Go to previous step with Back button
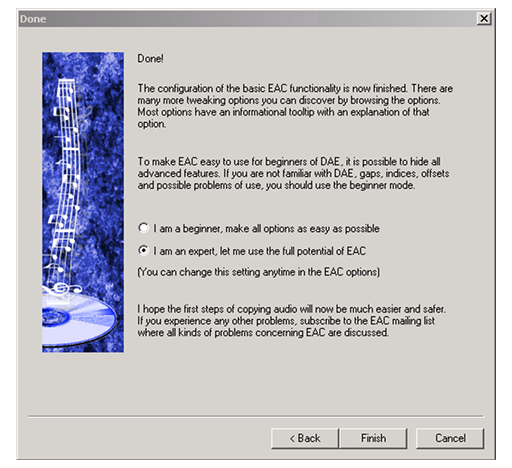The width and height of the screenshot is (512, 468). click(x=305, y=438)
